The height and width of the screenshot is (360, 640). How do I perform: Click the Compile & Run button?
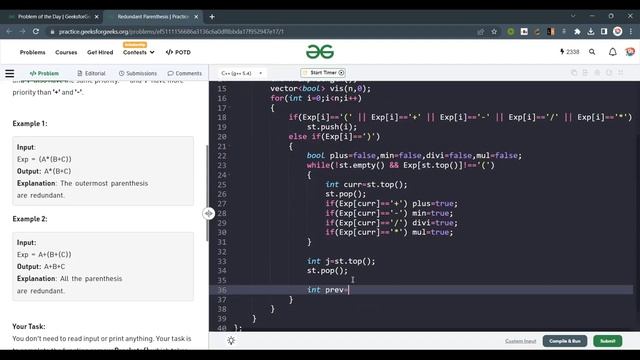(565, 341)
